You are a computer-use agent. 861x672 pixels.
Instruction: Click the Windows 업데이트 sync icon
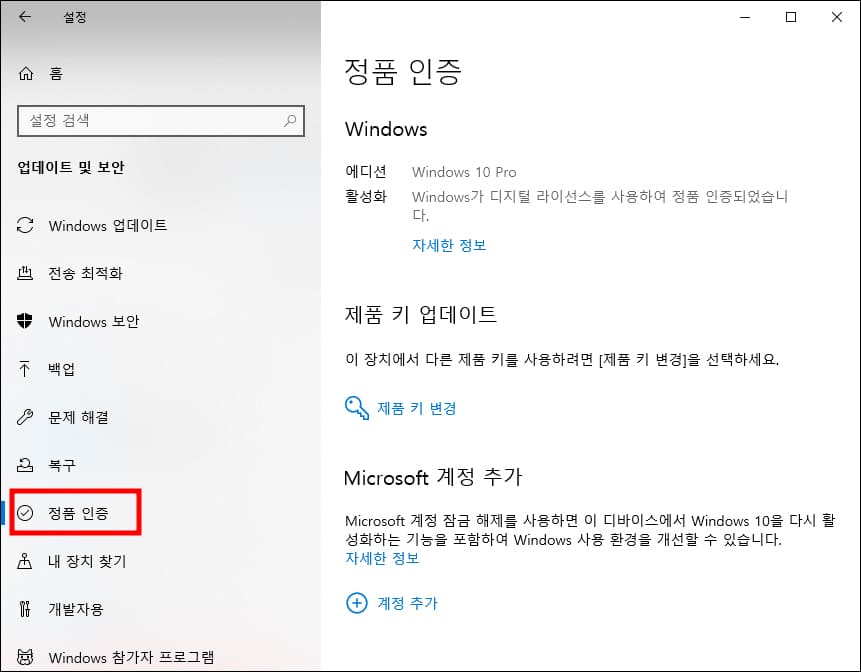25,225
